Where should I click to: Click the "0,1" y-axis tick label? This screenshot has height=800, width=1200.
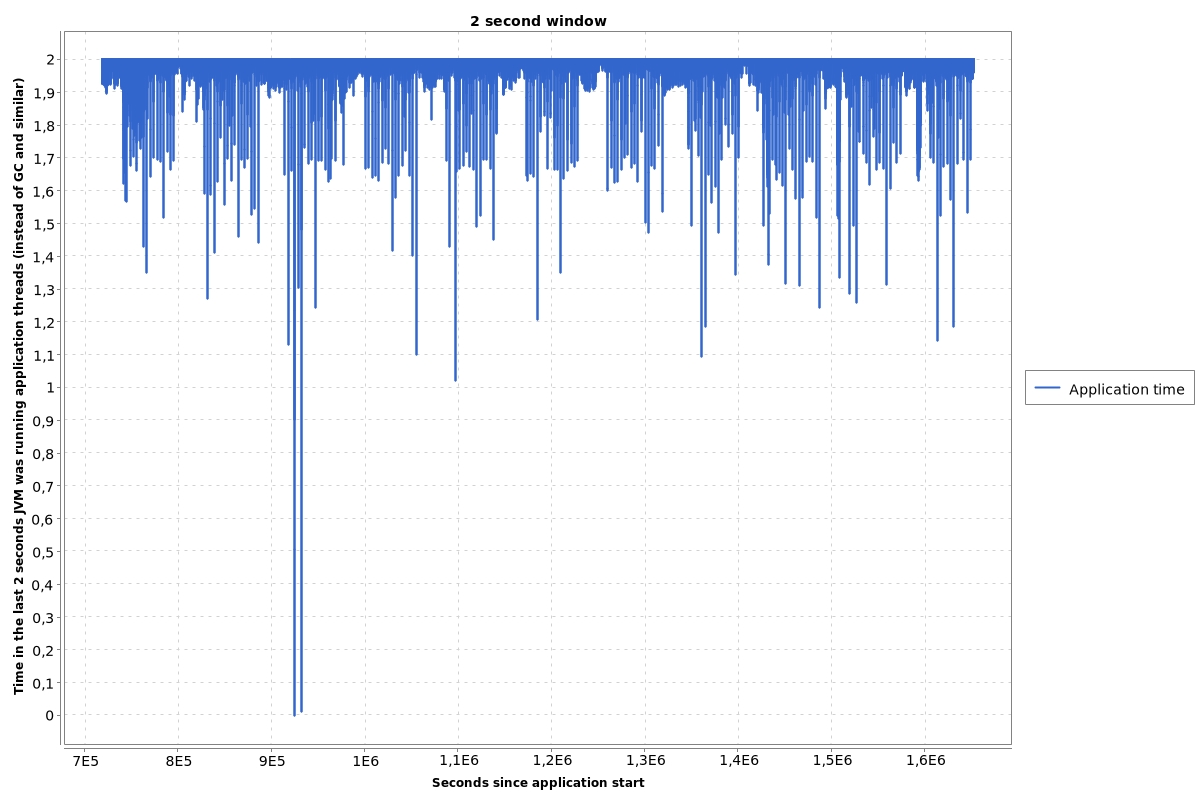43,682
